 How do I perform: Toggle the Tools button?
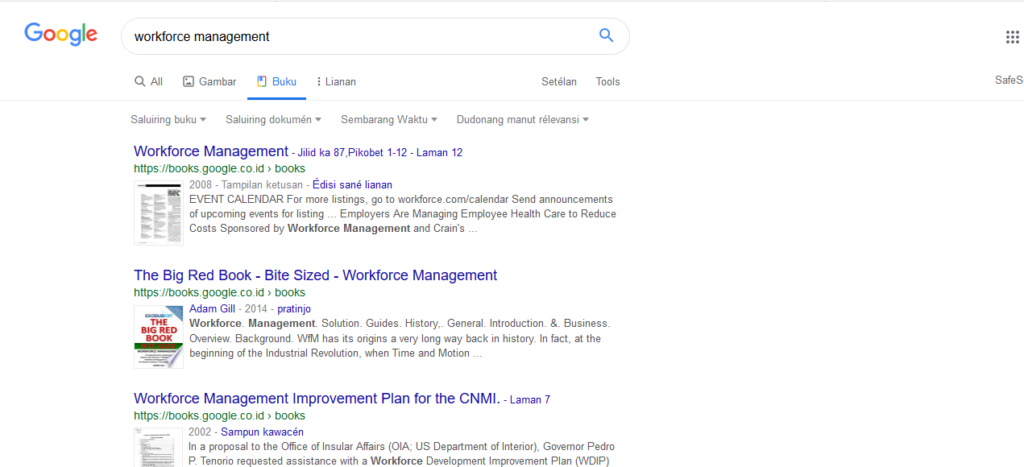click(607, 82)
